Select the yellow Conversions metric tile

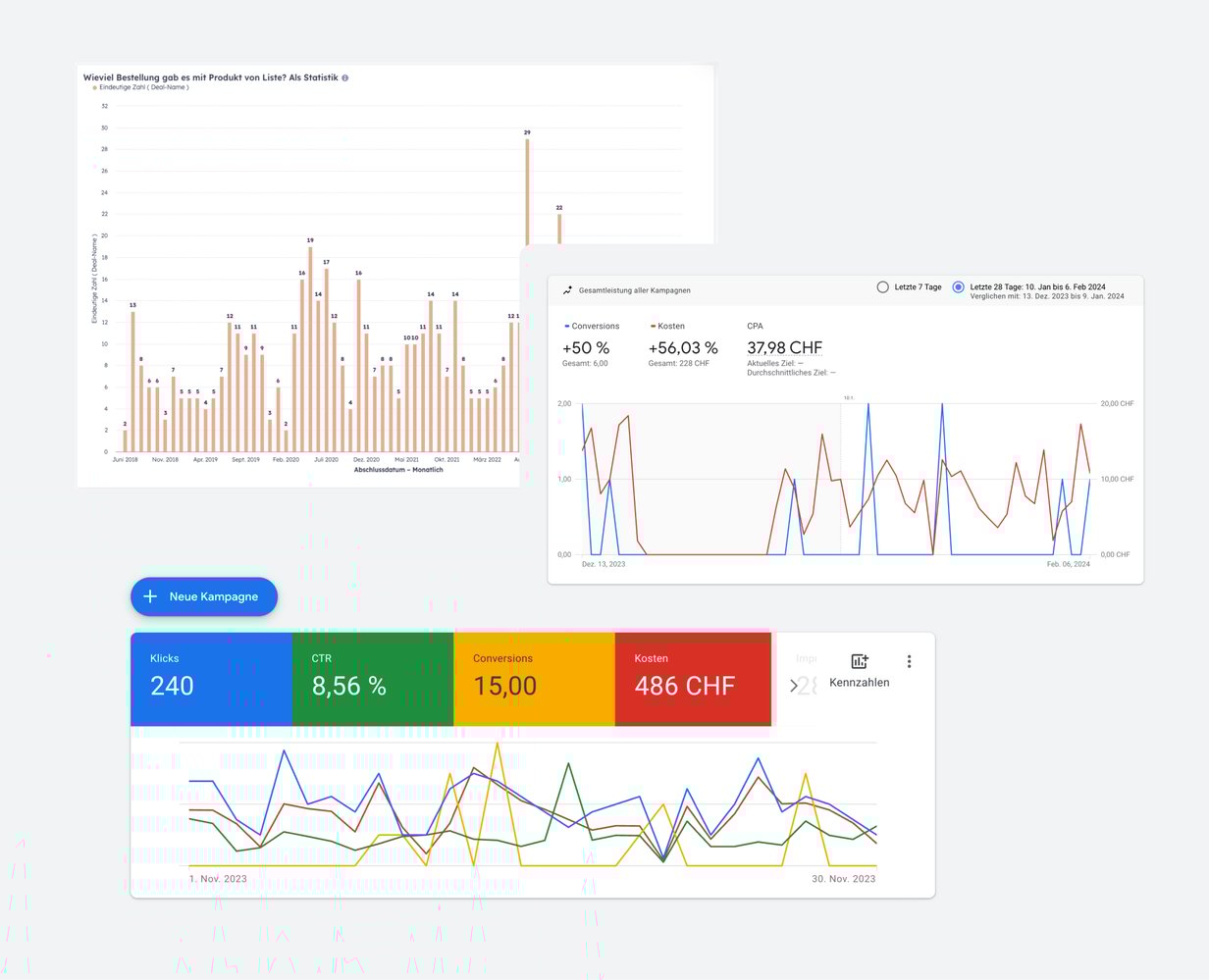click(534, 679)
